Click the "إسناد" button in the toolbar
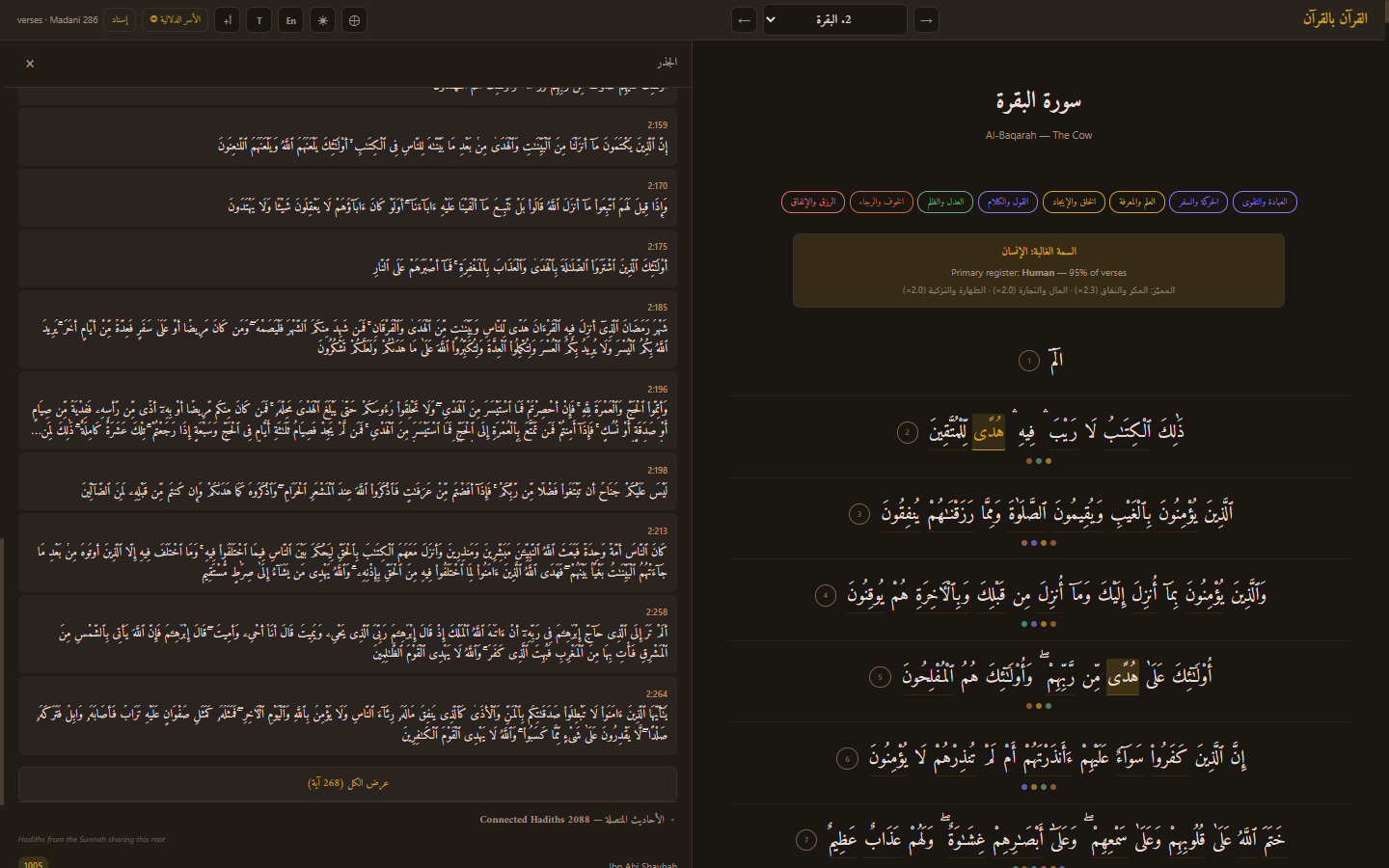Viewport: 1389px width, 868px height. click(119, 19)
